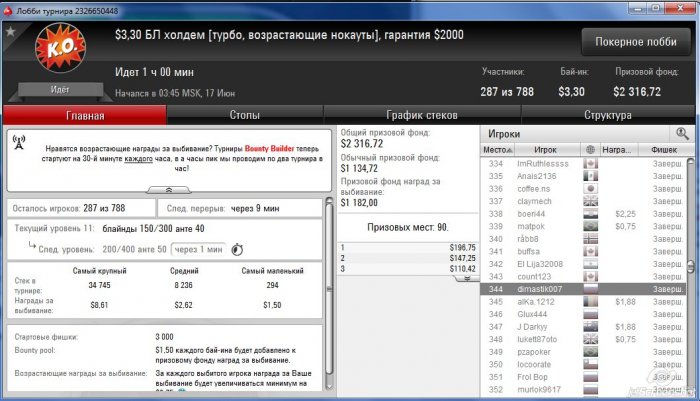Click flag icon next to råbb8
Screen dimensions: 700x401
pyautogui.click(x=590, y=239)
